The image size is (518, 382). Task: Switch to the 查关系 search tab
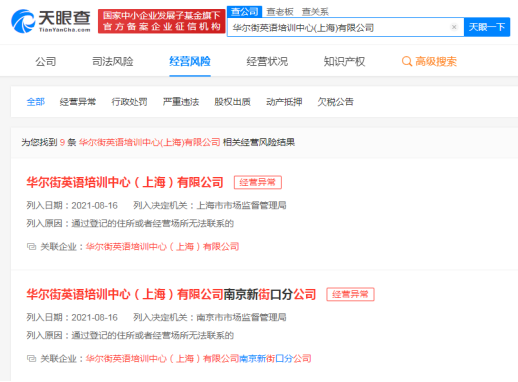click(315, 12)
